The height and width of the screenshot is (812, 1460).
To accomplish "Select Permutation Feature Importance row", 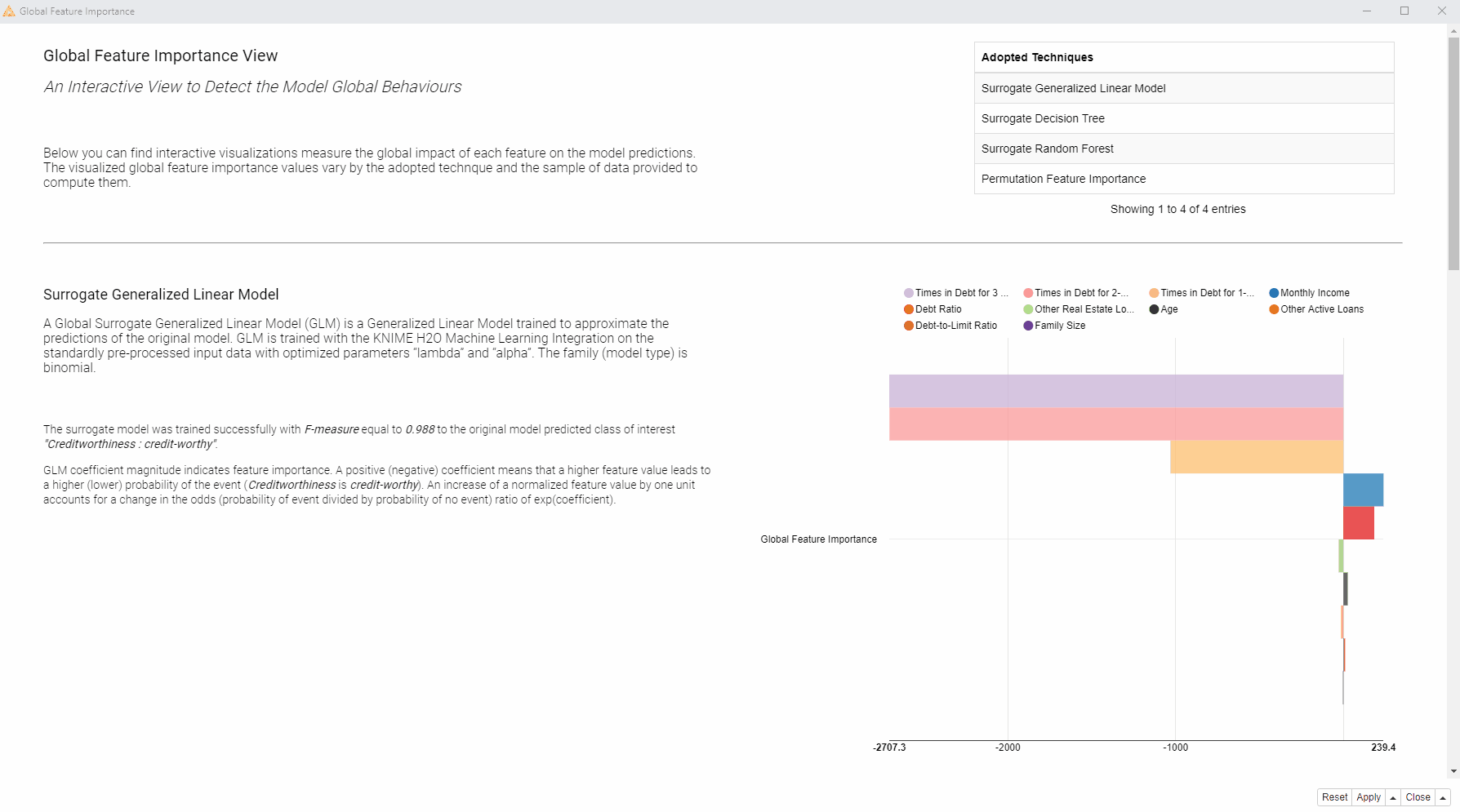I will click(x=1184, y=179).
